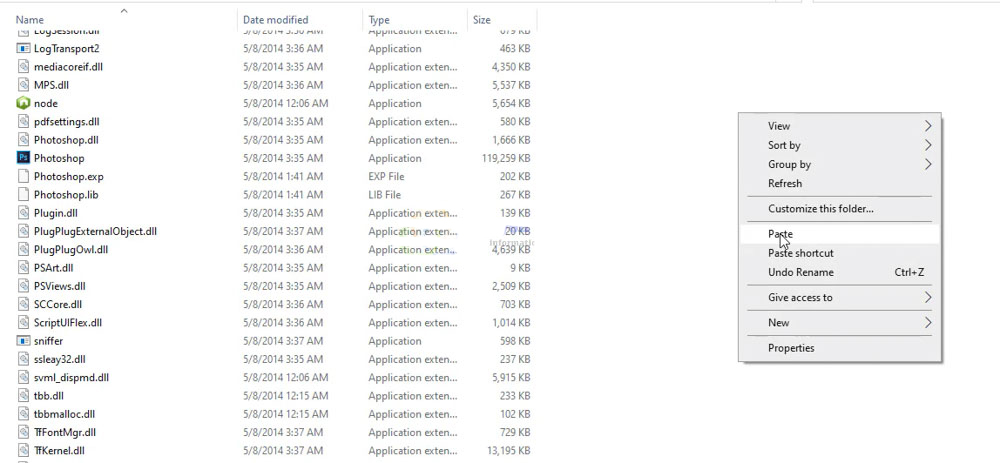
Task: Select the PSViews.dll file name
Action: [59, 286]
